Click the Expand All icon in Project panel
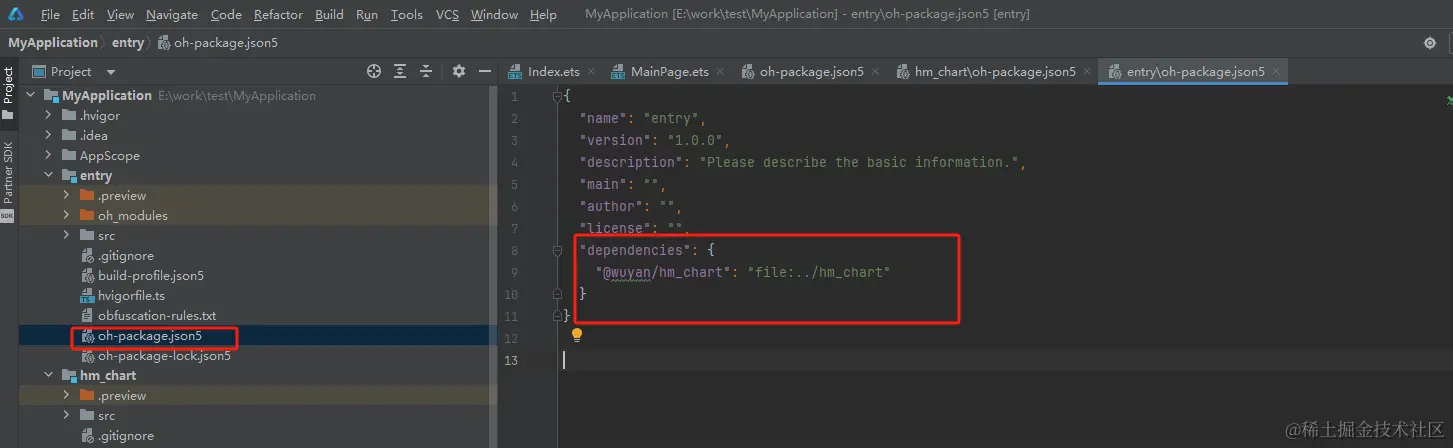 400,71
